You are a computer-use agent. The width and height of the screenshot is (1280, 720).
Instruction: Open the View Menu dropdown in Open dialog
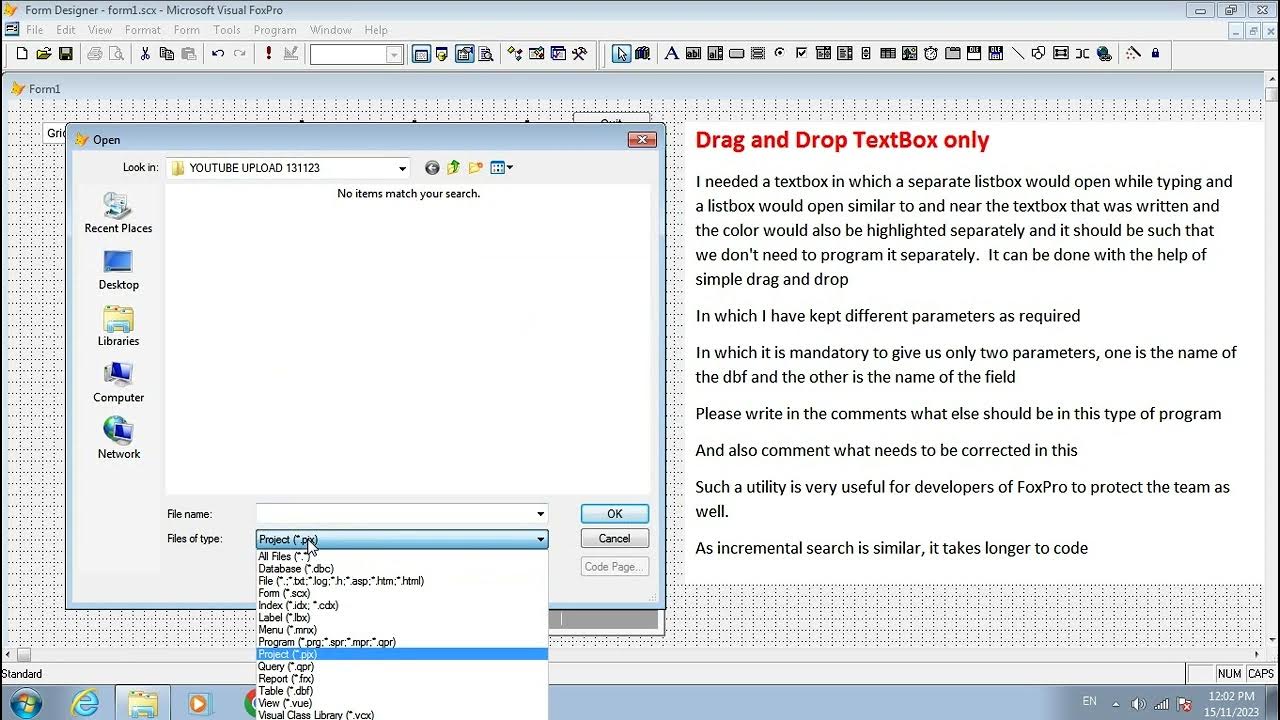click(x=501, y=168)
